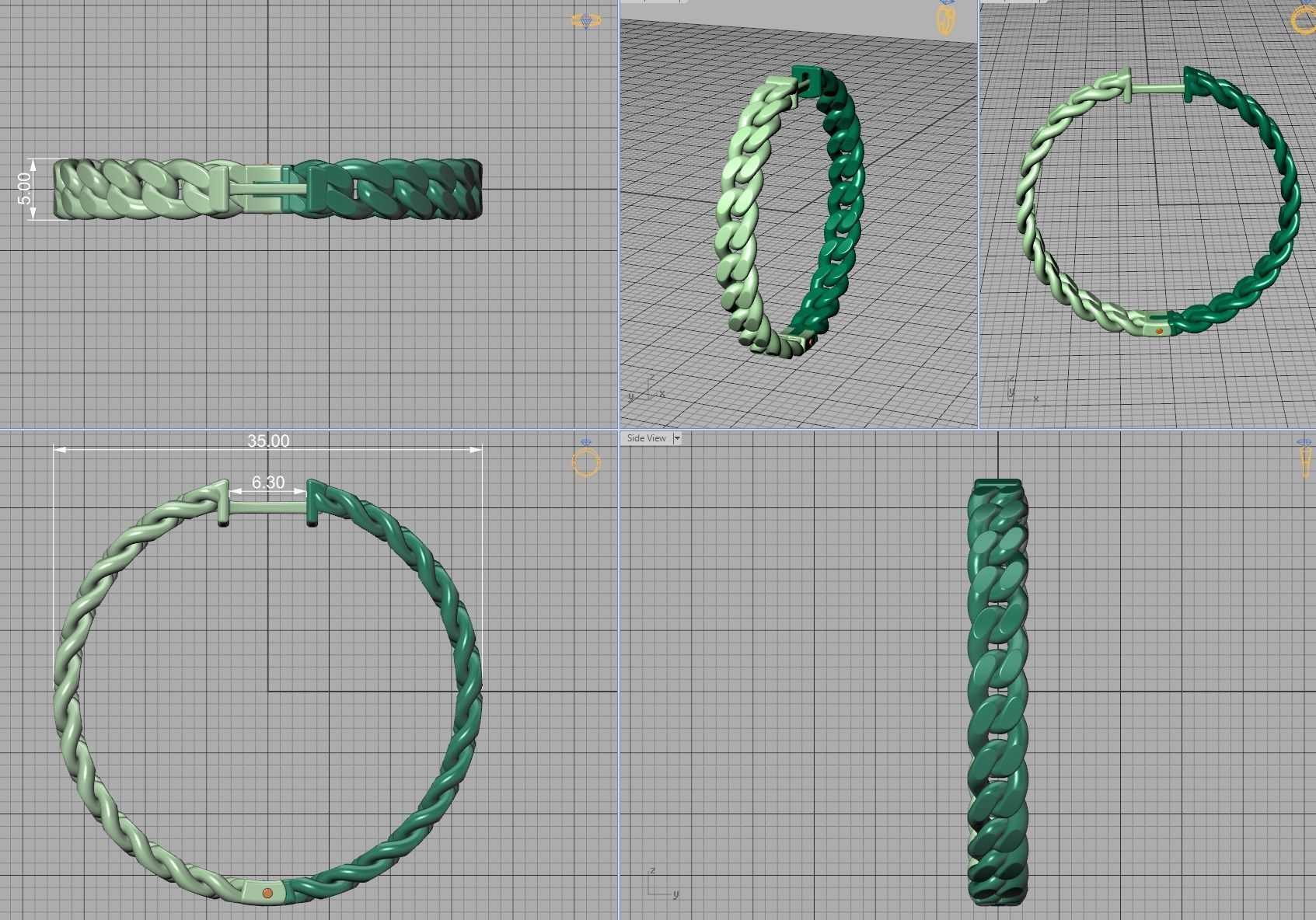The image size is (1316, 920).
Task: Click the pendant icon in the Side View viewport
Action: pos(1305,458)
